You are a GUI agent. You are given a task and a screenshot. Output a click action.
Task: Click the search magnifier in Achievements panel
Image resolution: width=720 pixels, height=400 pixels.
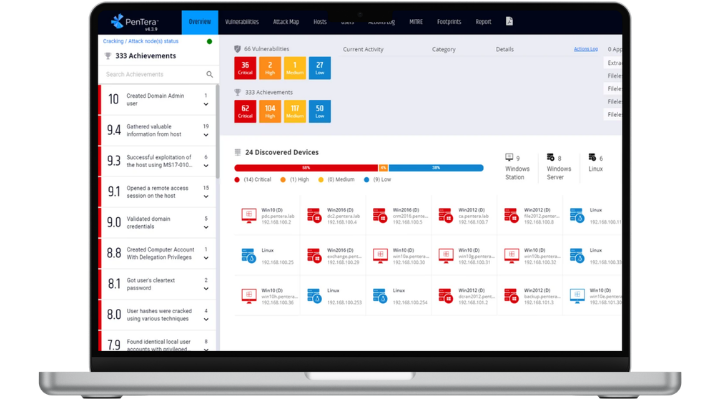(x=209, y=74)
